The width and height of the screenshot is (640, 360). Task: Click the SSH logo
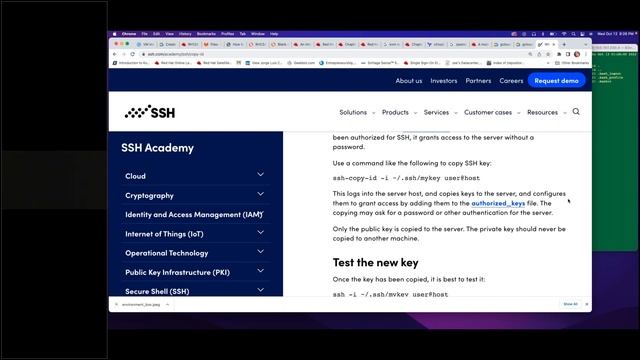click(150, 112)
